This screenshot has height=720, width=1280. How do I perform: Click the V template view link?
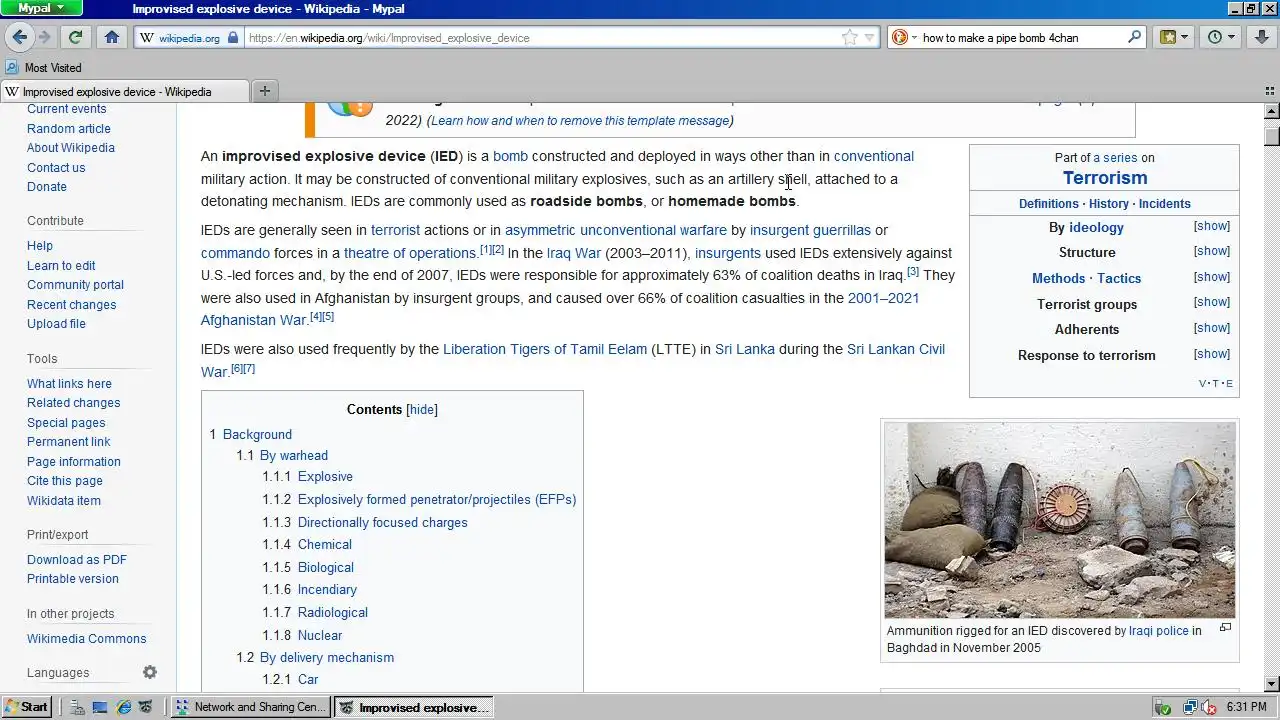1202,384
